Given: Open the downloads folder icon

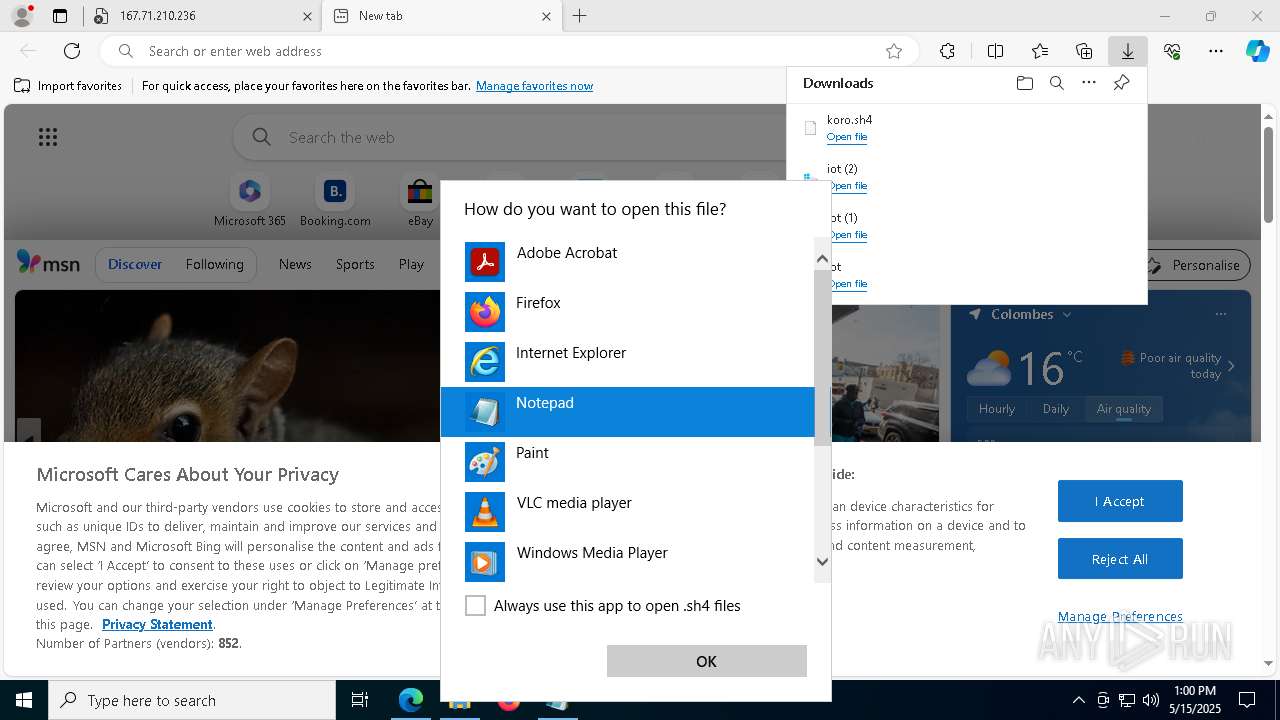Looking at the screenshot, I should 1024,83.
